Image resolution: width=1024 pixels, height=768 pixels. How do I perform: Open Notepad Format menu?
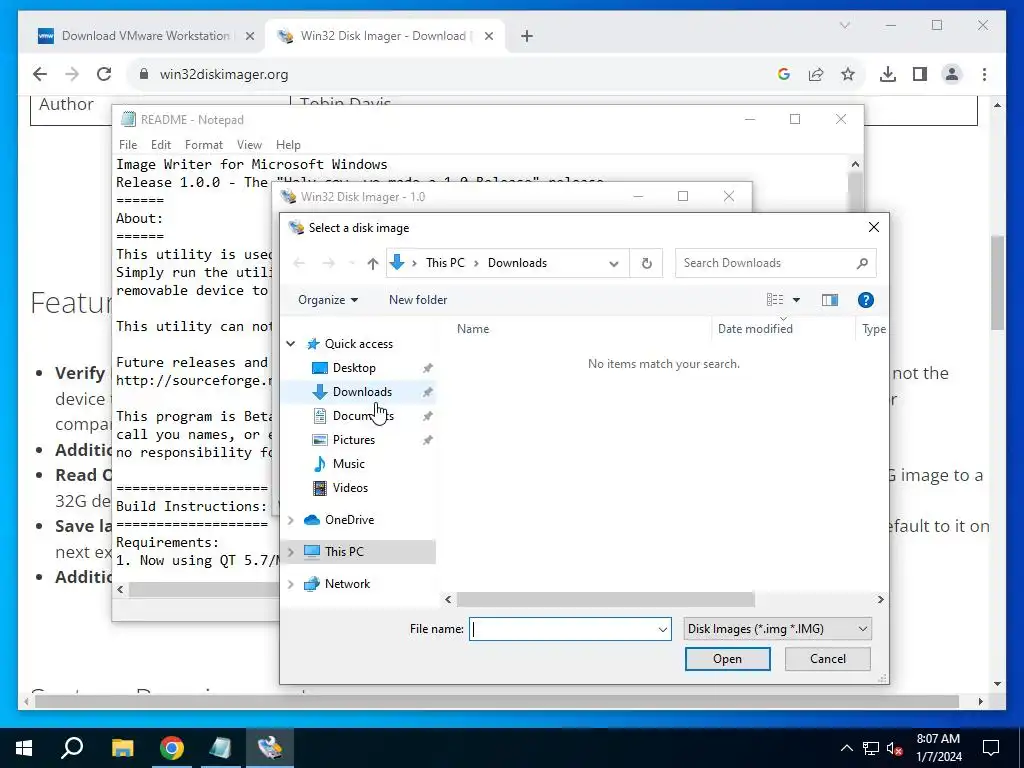tap(204, 145)
